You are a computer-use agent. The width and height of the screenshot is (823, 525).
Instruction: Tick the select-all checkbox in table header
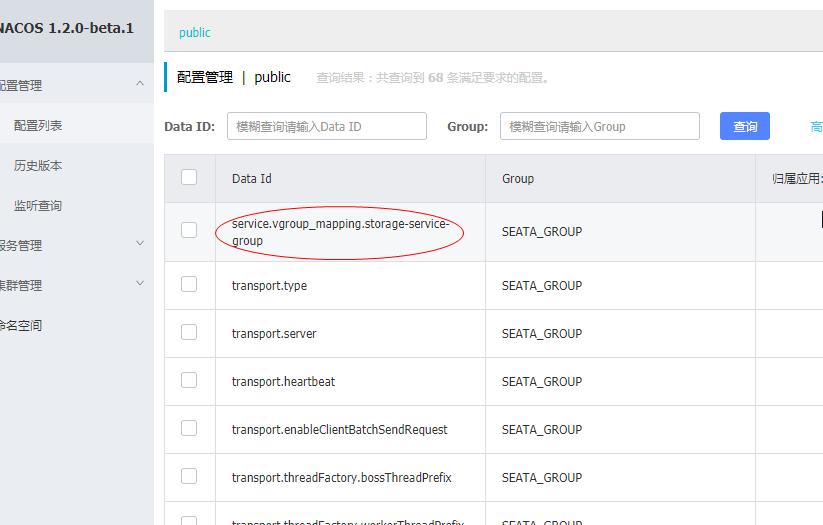click(x=189, y=177)
